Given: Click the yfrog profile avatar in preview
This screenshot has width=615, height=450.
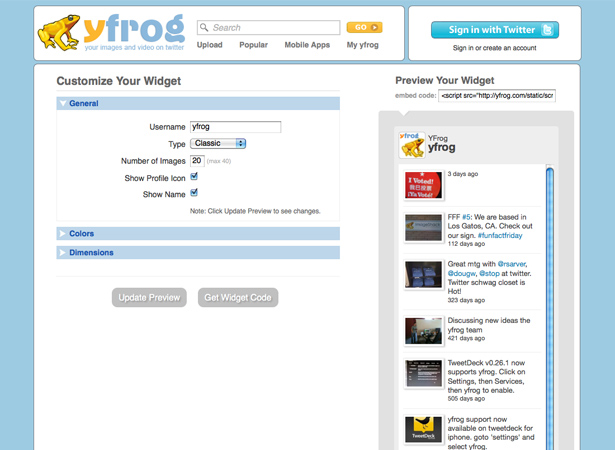Looking at the screenshot, I should (412, 145).
